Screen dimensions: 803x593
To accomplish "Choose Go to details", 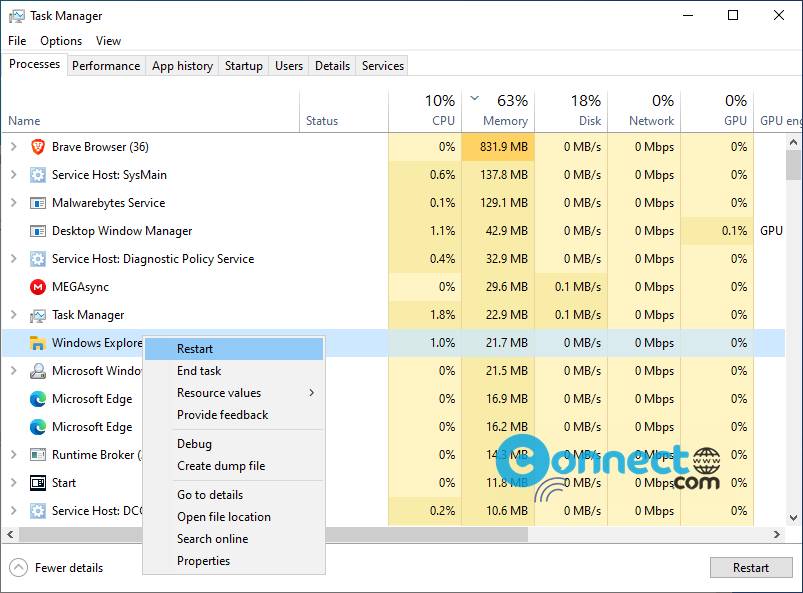I will point(234,495).
